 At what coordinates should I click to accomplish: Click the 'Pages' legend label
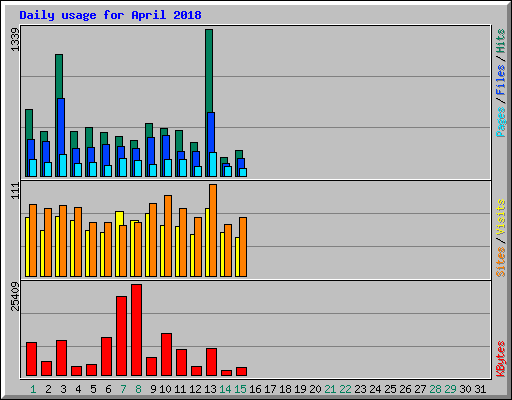[500, 122]
